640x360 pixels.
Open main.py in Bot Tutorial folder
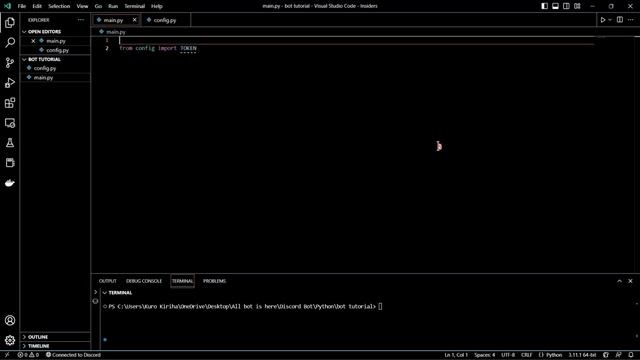click(55, 78)
